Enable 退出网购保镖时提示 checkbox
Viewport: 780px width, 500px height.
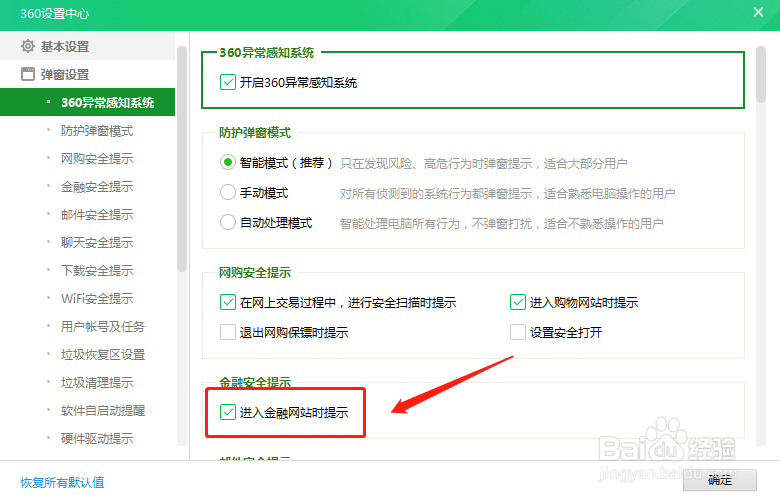tap(228, 332)
